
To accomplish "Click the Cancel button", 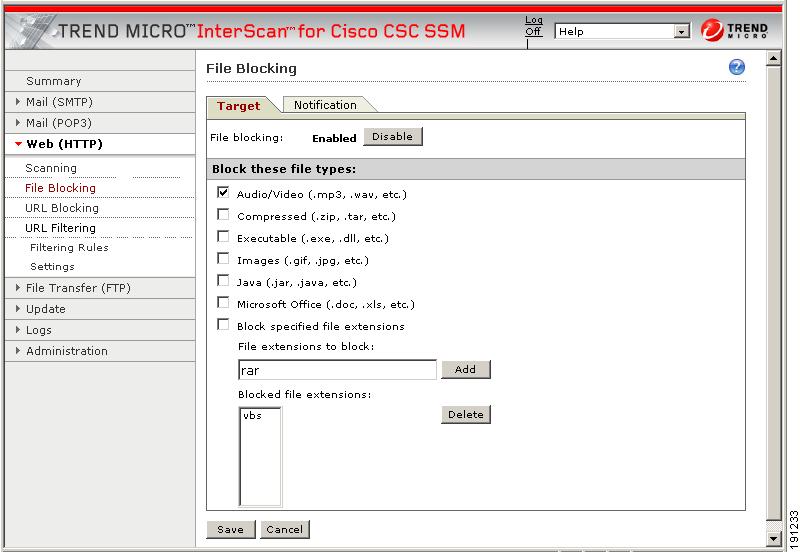I will [285, 530].
